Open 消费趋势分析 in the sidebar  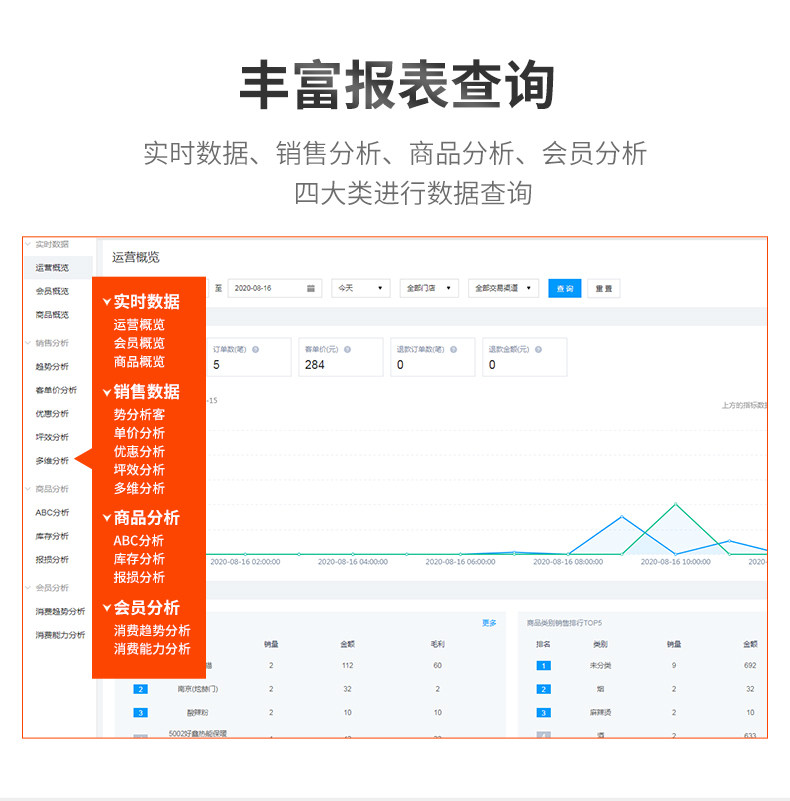(x=60, y=611)
